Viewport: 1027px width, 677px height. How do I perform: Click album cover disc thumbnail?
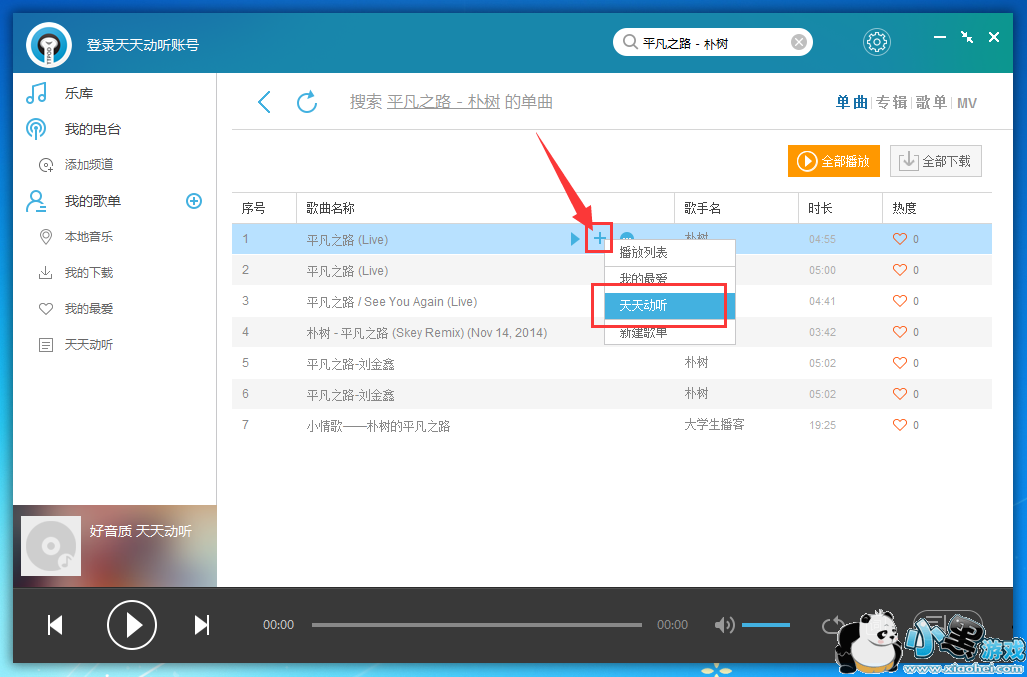[x=51, y=546]
